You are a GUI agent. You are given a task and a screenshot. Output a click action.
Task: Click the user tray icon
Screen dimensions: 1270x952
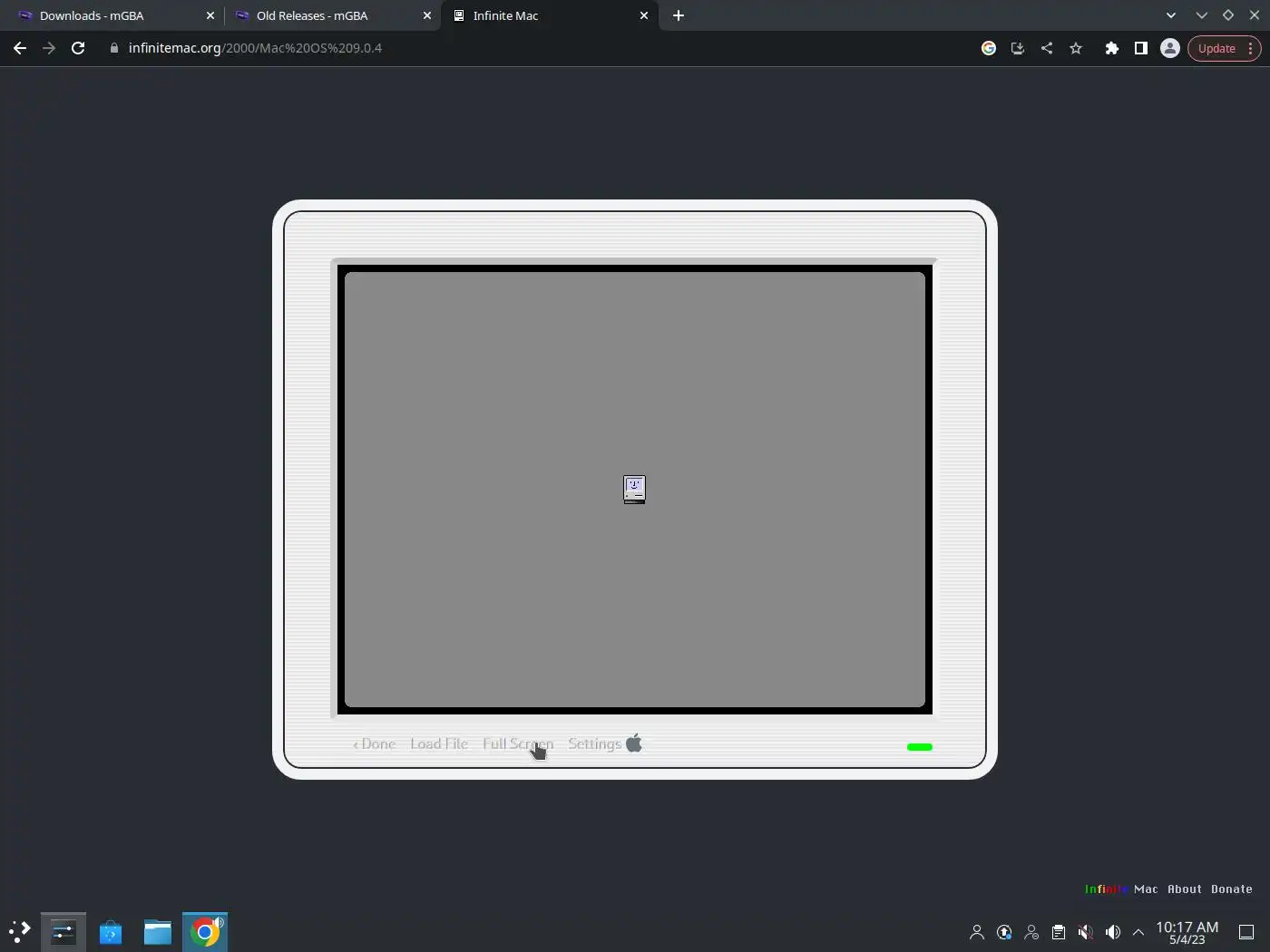point(977,932)
